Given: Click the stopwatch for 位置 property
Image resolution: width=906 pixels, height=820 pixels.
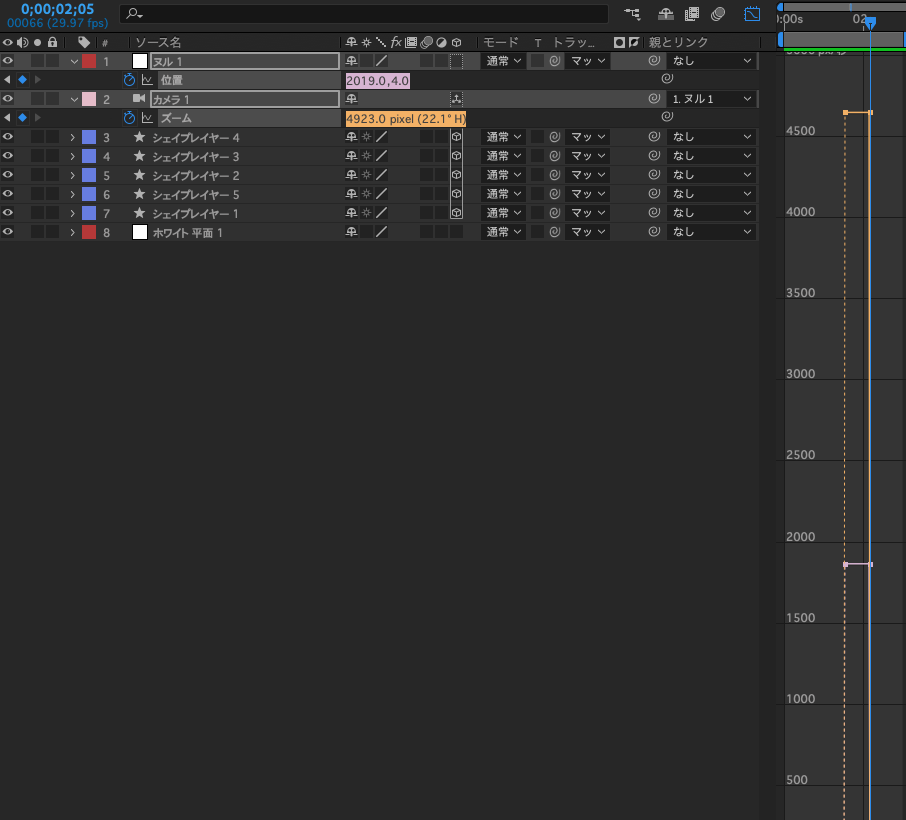Looking at the screenshot, I should click(129, 80).
